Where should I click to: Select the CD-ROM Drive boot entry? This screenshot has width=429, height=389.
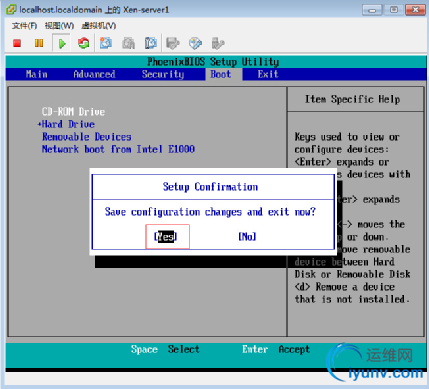[73, 112]
